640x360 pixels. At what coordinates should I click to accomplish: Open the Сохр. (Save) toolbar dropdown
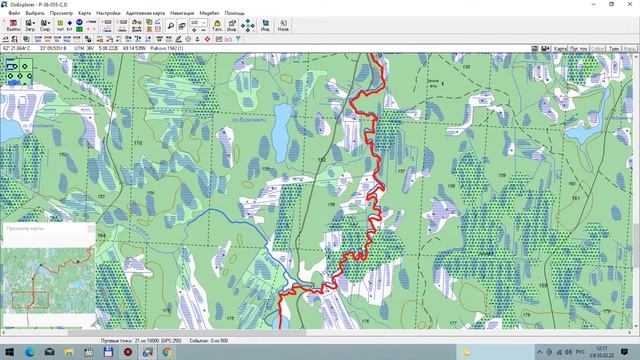[x=45, y=25]
